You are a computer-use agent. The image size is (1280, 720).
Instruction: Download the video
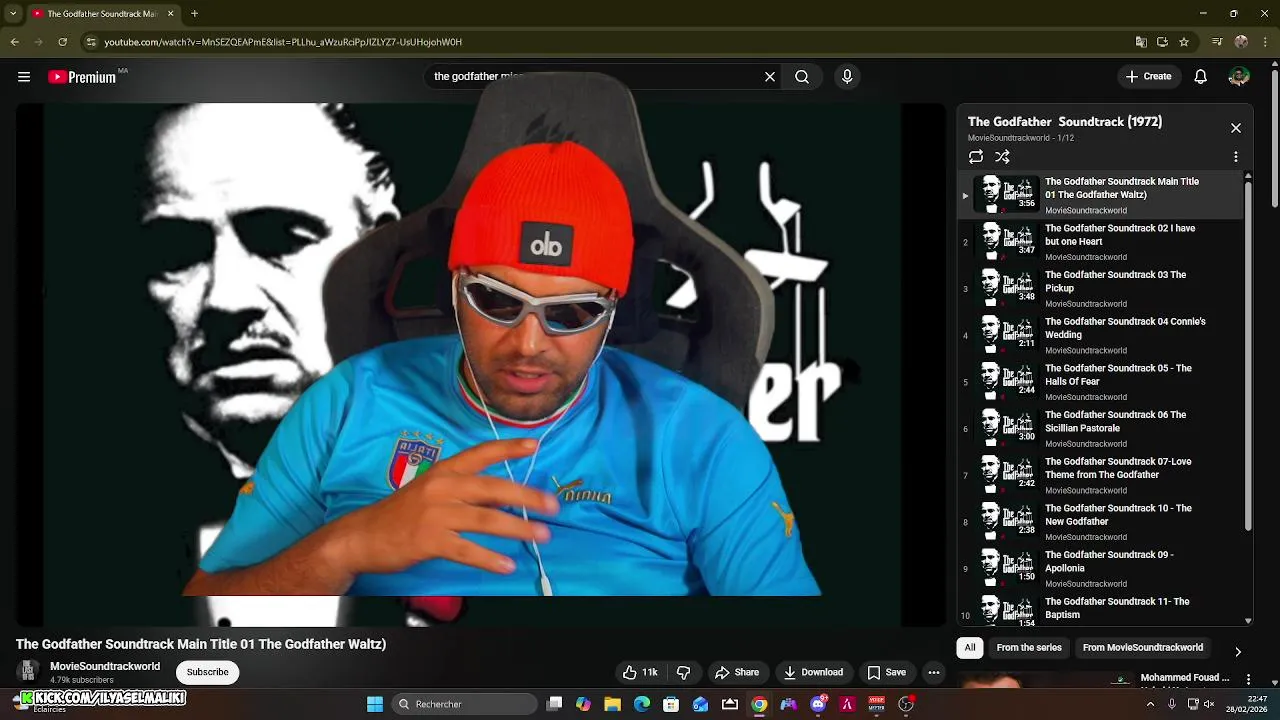tap(813, 672)
